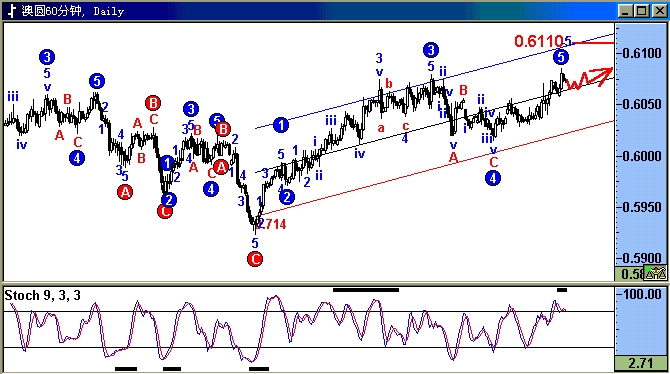Click the 0.5950 price axis value
670x374 pixels.
coord(641,207)
